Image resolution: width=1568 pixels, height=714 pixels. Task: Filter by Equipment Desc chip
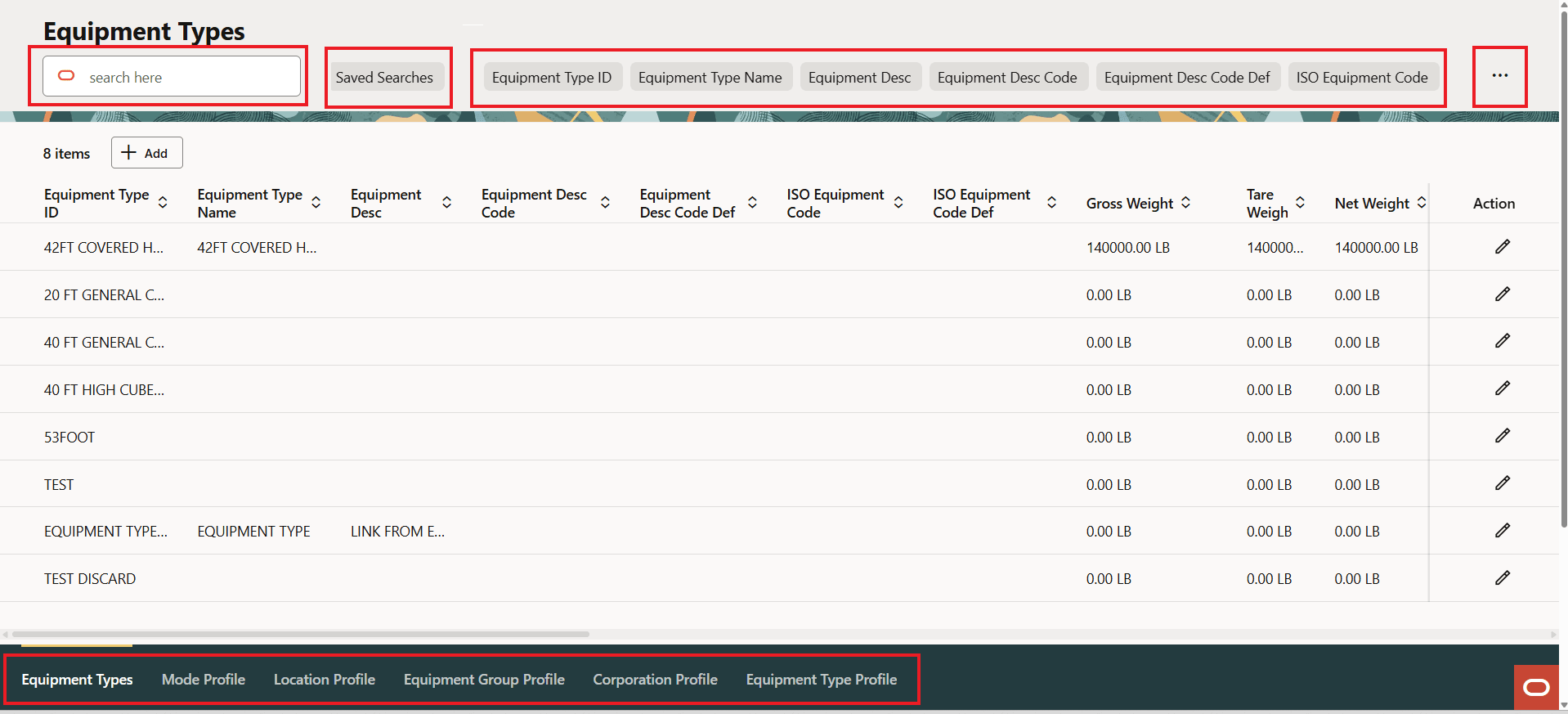coord(860,78)
